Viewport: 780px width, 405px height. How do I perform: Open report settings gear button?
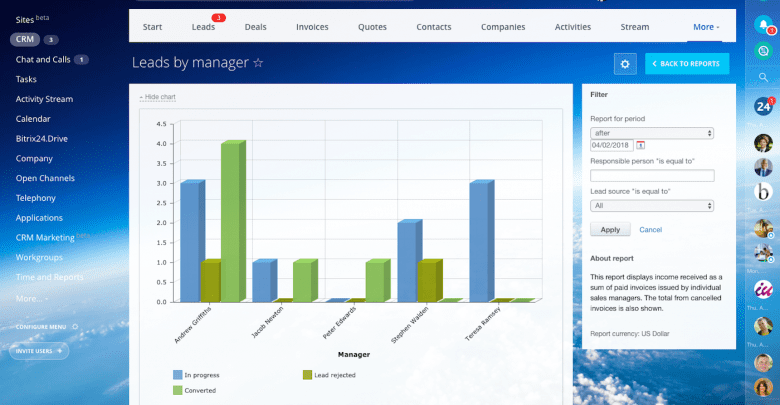coord(625,64)
